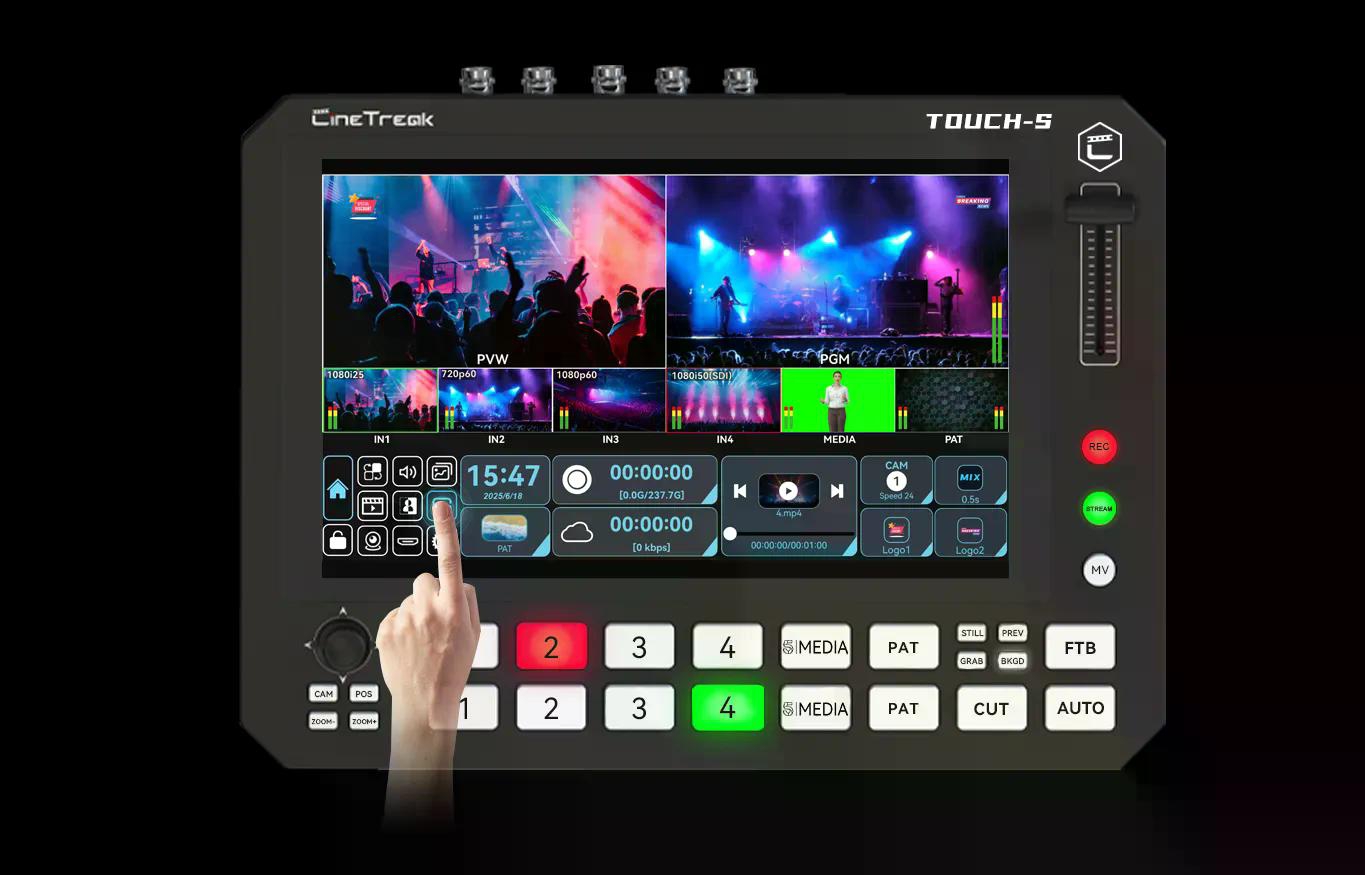Tap the Home icon on the touchscreen
Image resolution: width=1365 pixels, height=875 pixels.
(x=338, y=488)
